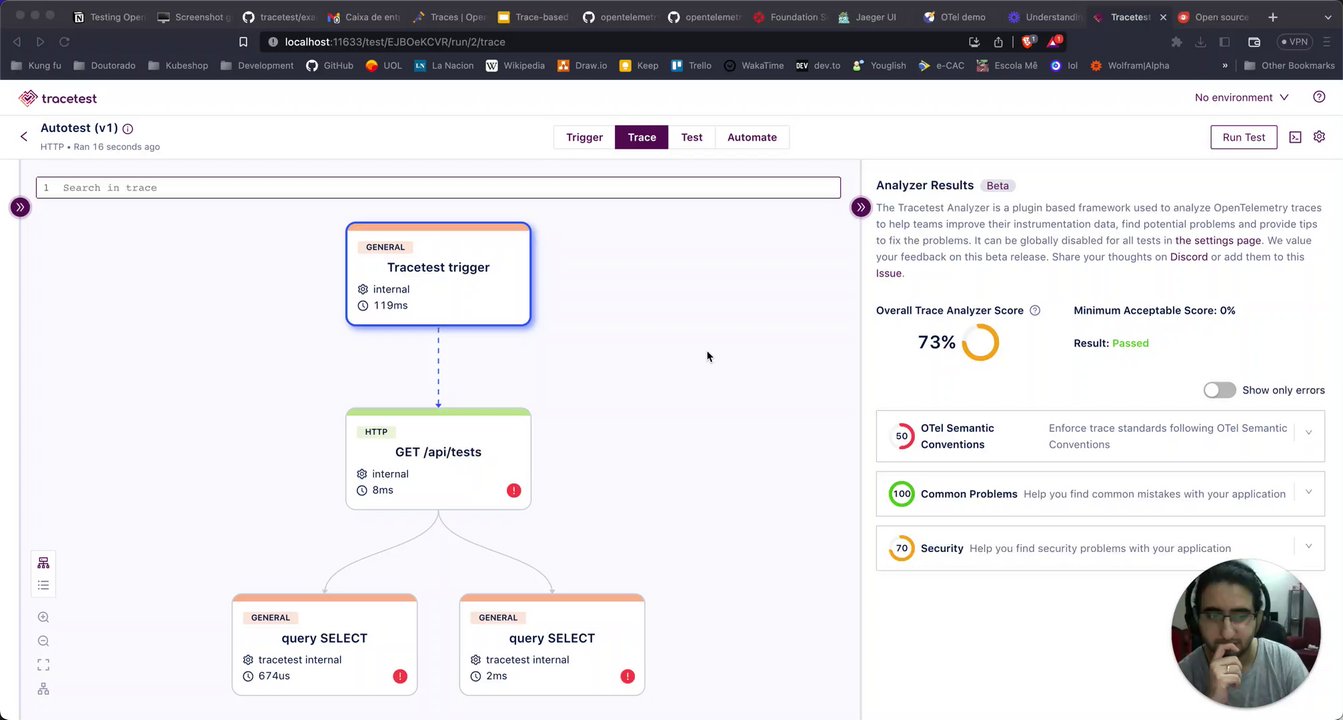Viewport: 1343px width, 720px height.
Task: Select the GET /api/tests span node
Action: click(x=438, y=459)
